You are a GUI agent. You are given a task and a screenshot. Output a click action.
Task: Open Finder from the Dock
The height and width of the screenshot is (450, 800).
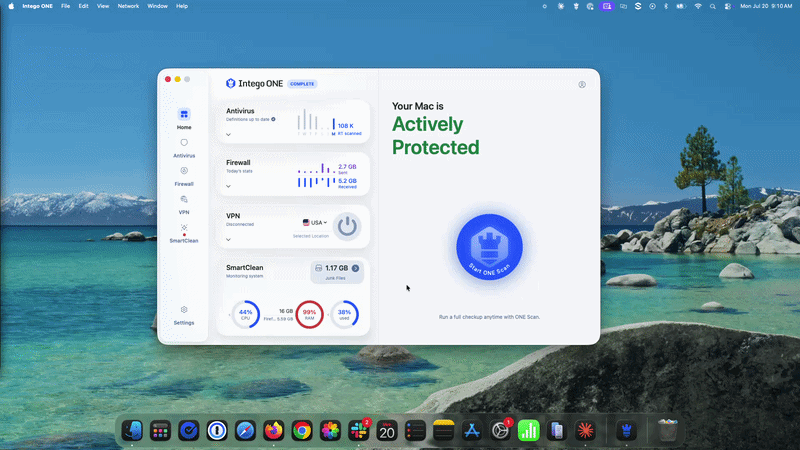click(132, 431)
